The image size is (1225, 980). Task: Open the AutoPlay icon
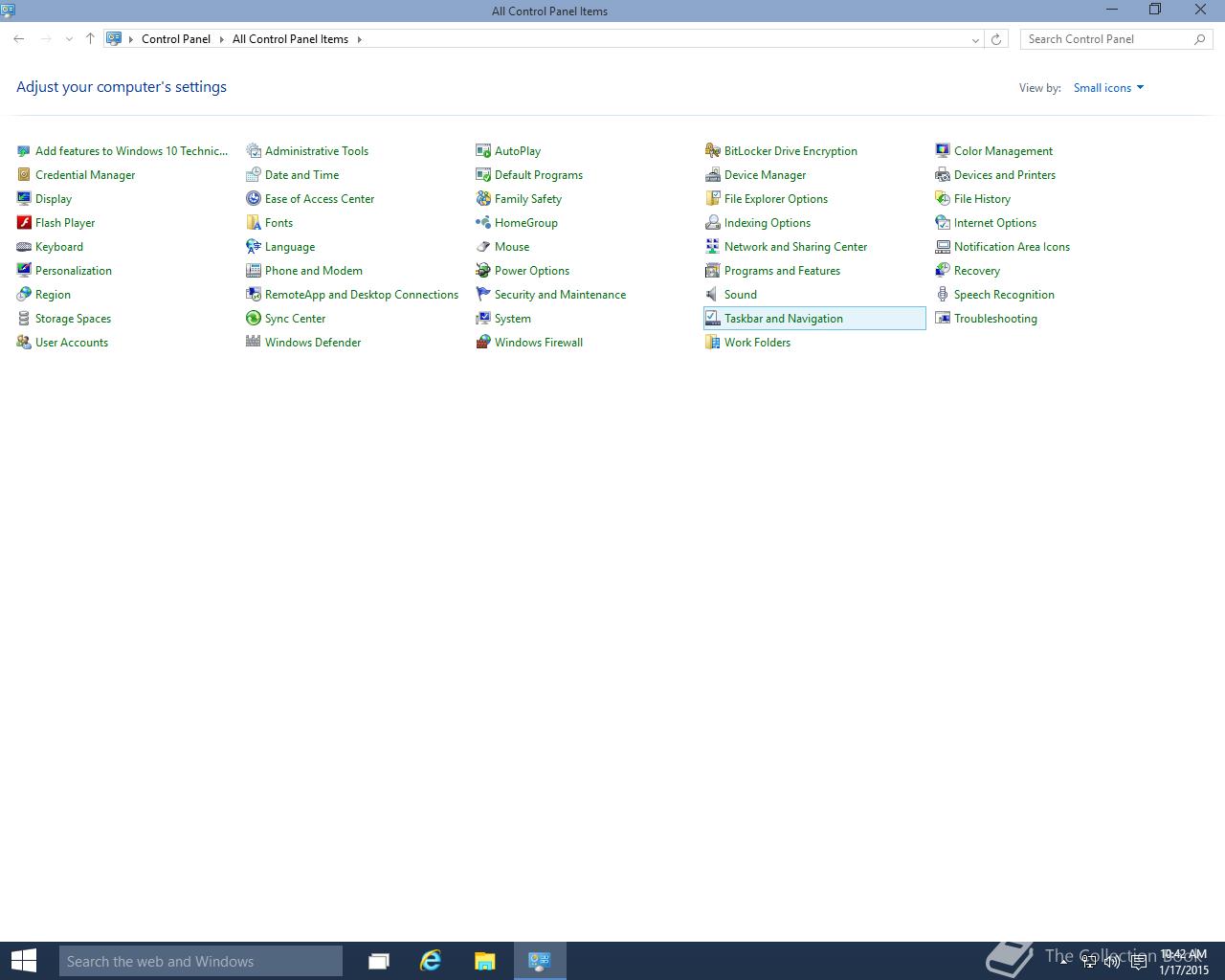pos(483,150)
